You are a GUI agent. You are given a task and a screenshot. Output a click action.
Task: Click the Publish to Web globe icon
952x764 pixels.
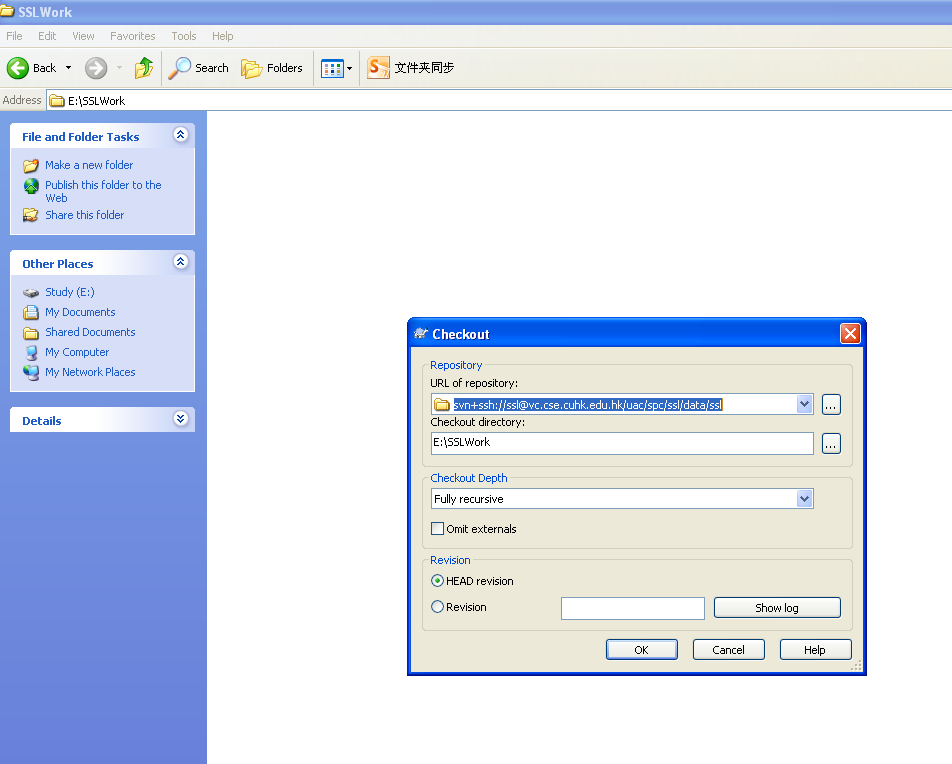[x=31, y=186]
